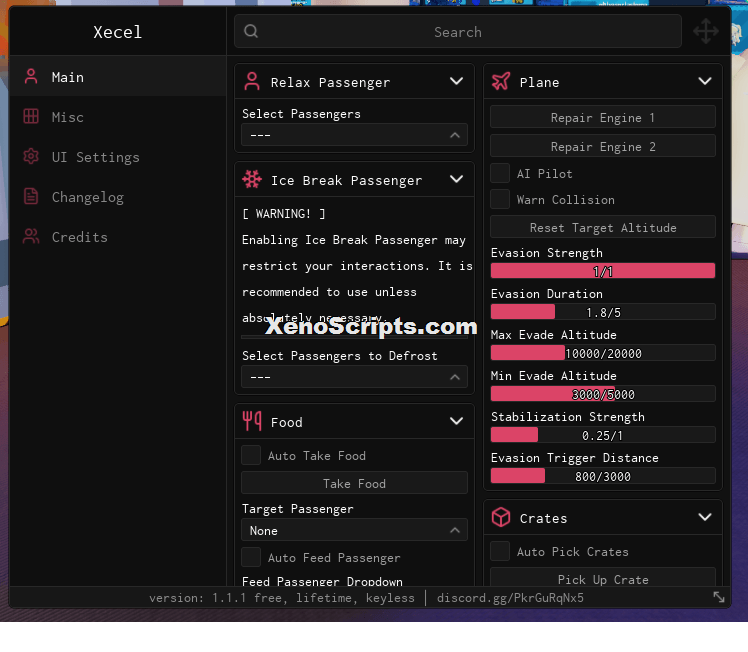
Task: Click Repair Engine 1 button
Action: pos(603,117)
